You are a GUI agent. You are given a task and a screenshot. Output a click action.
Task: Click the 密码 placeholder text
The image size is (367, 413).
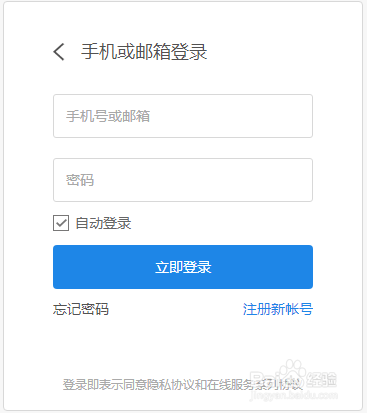click(x=80, y=180)
